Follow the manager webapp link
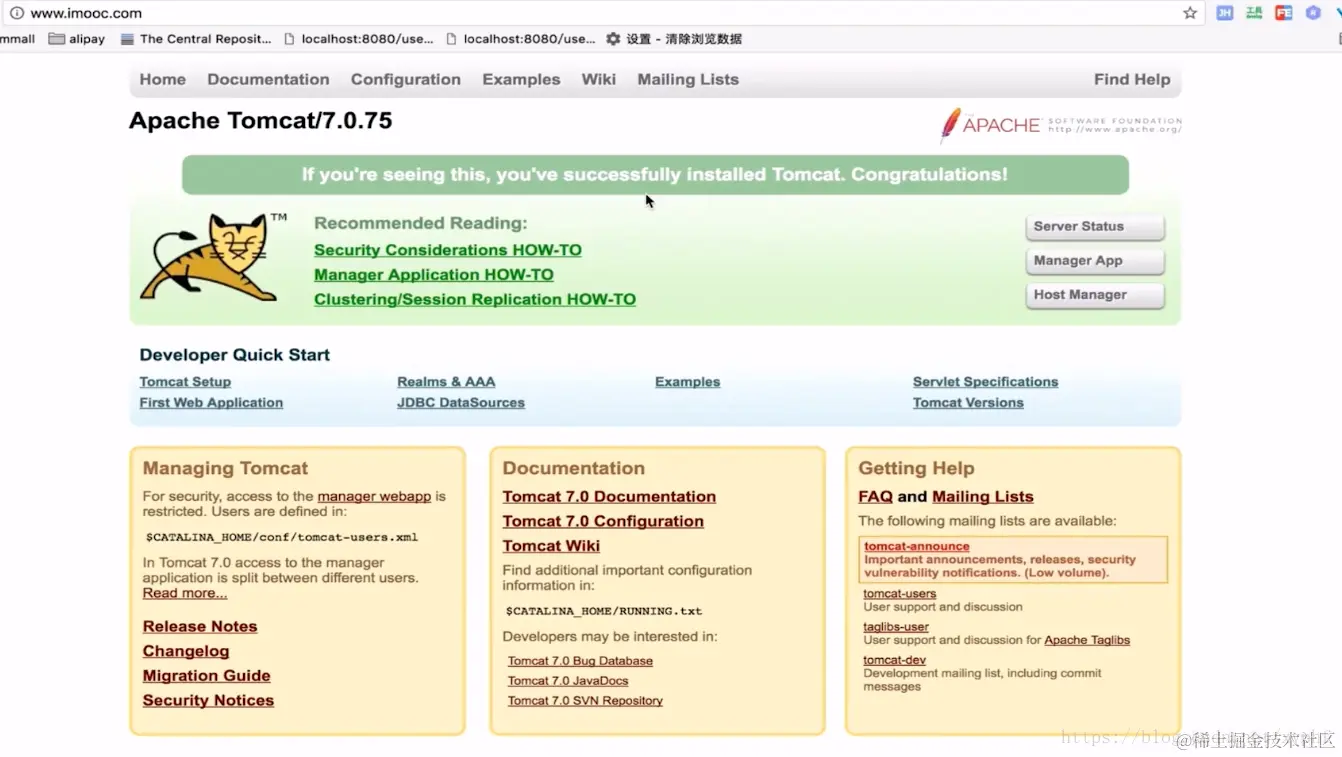1342x757 pixels. click(374, 496)
